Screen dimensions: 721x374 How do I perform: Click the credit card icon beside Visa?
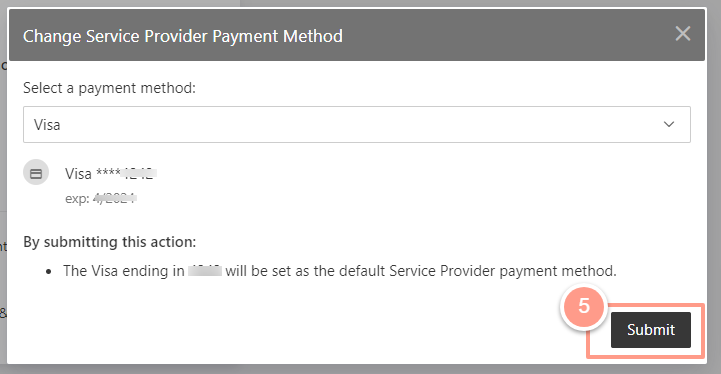36,173
